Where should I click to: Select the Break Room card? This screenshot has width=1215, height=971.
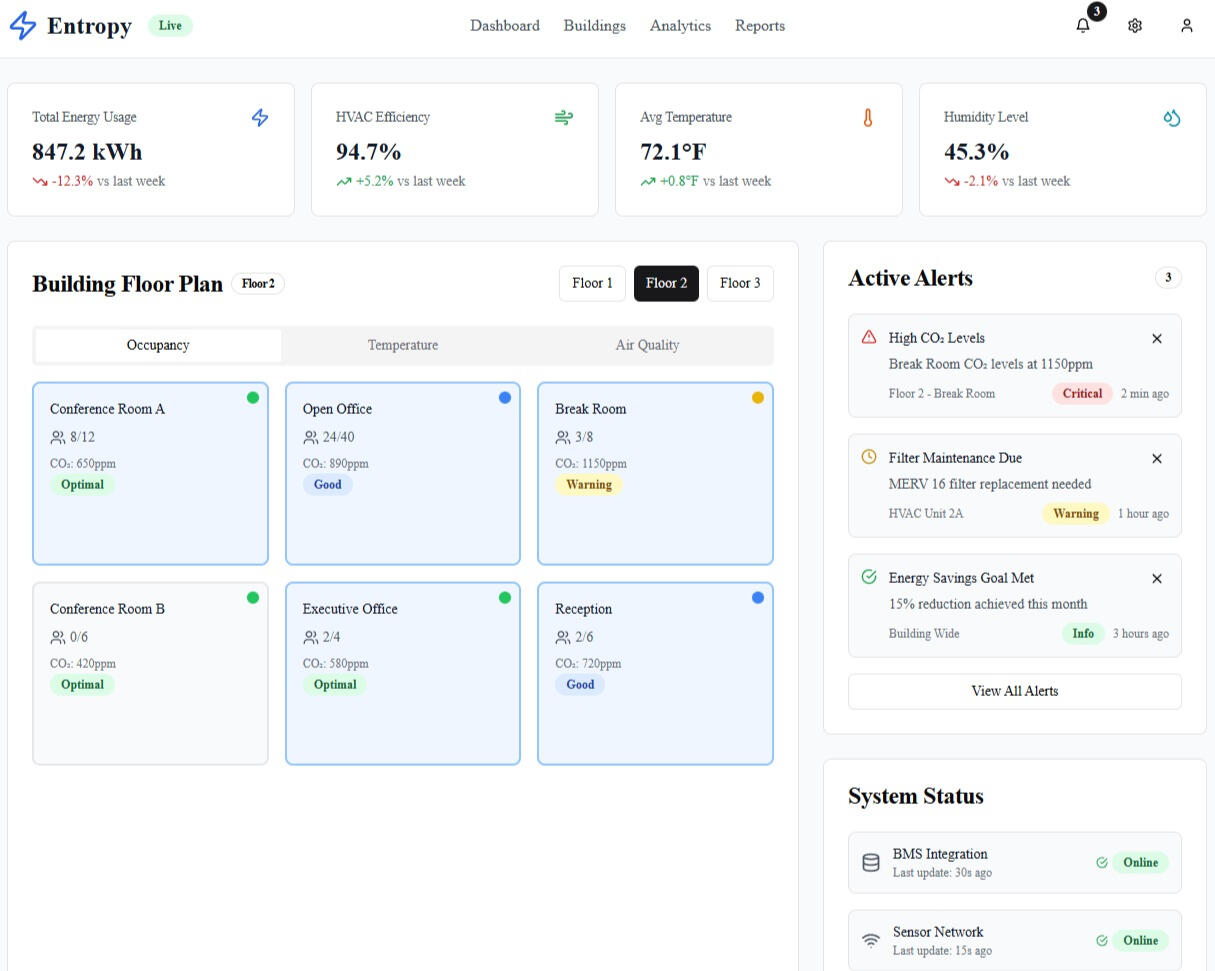pyautogui.click(x=655, y=474)
